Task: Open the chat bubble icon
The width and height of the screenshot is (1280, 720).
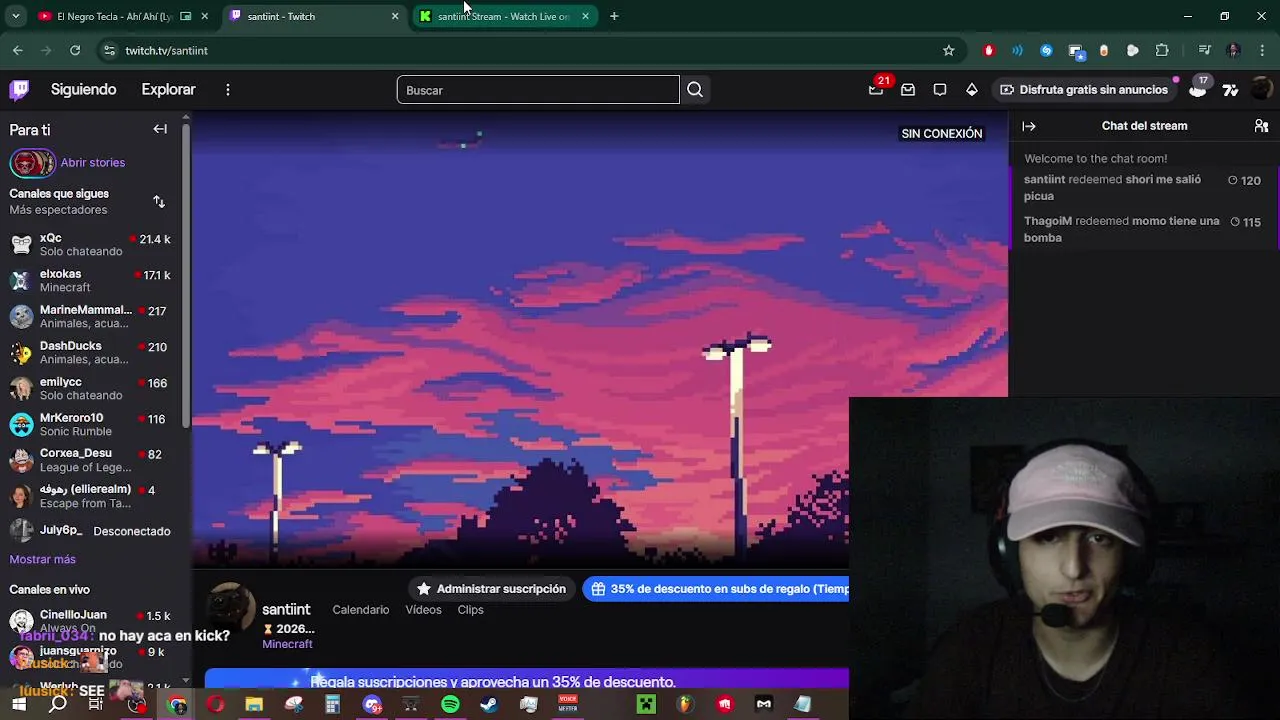Action: point(940,90)
